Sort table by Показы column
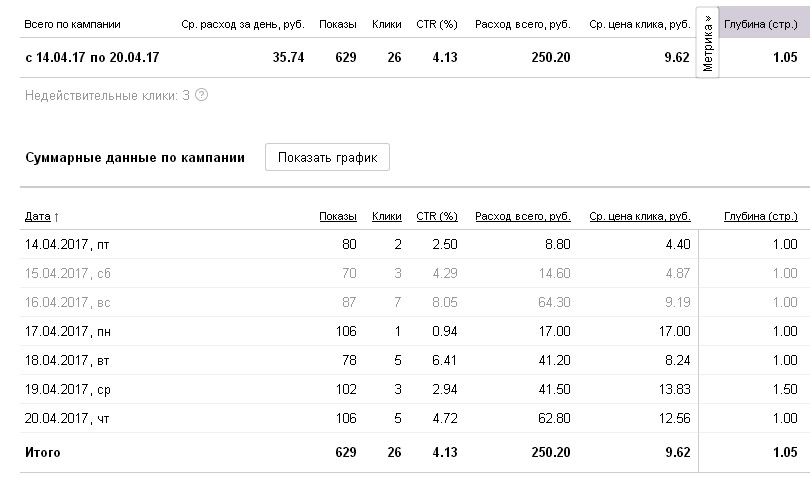This screenshot has width=810, height=496. pyautogui.click(x=337, y=216)
